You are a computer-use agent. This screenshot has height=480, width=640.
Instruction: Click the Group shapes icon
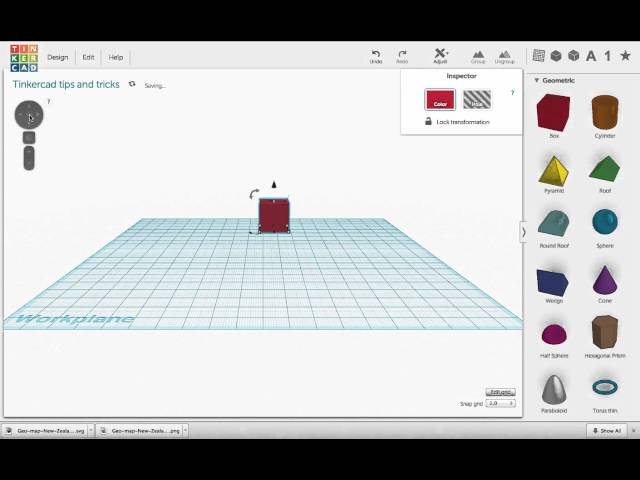(478, 57)
